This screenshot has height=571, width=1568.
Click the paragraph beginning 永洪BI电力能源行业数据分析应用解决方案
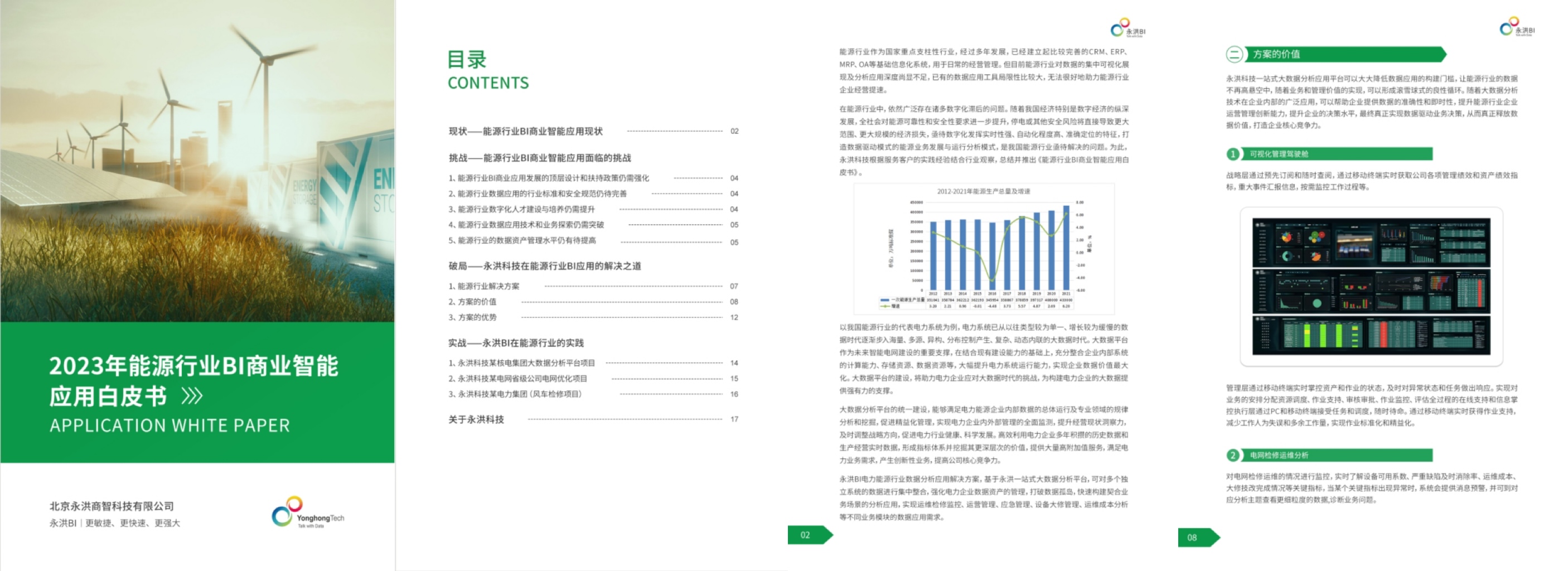pyautogui.click(x=984, y=498)
